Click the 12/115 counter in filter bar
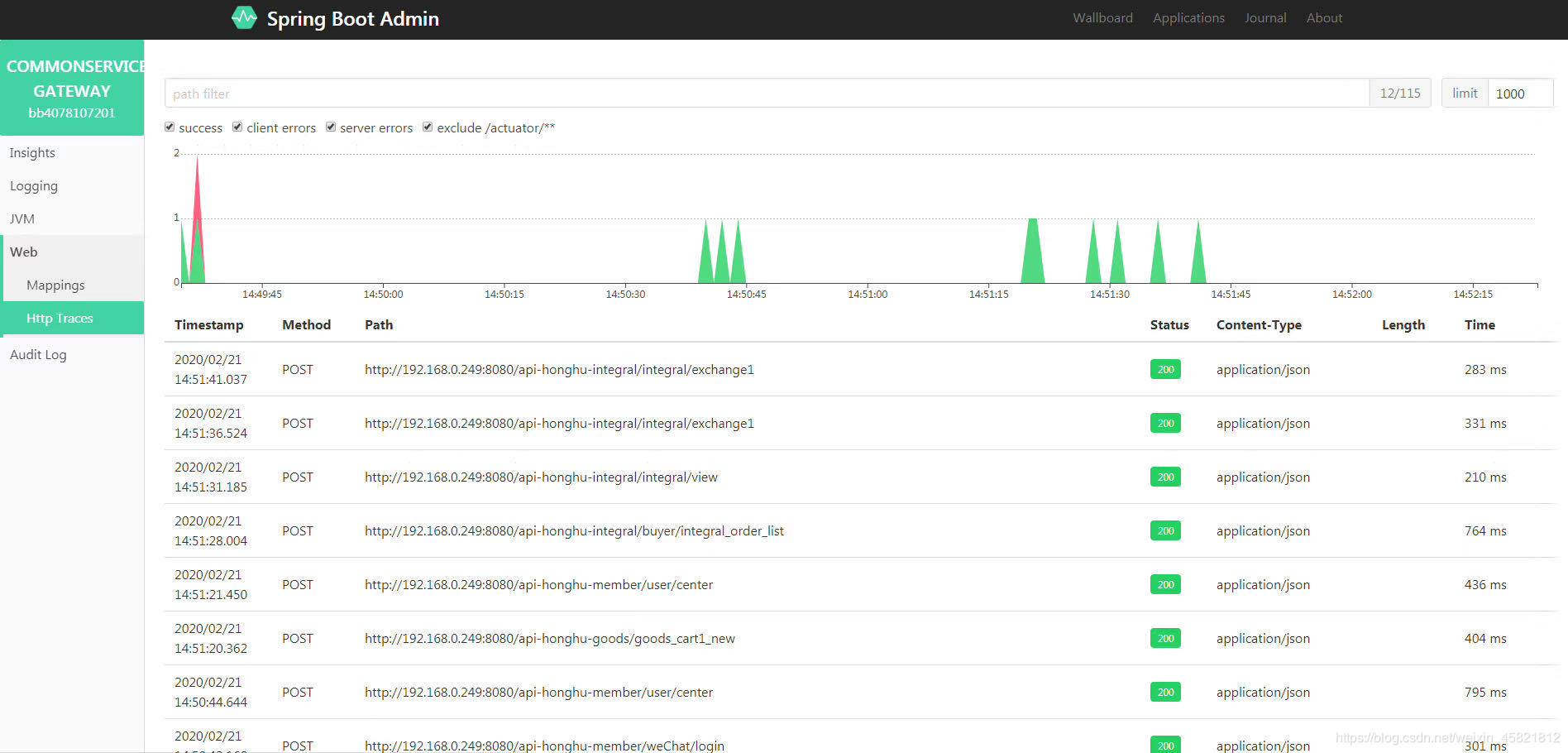The width and height of the screenshot is (1568, 753). point(1400,94)
